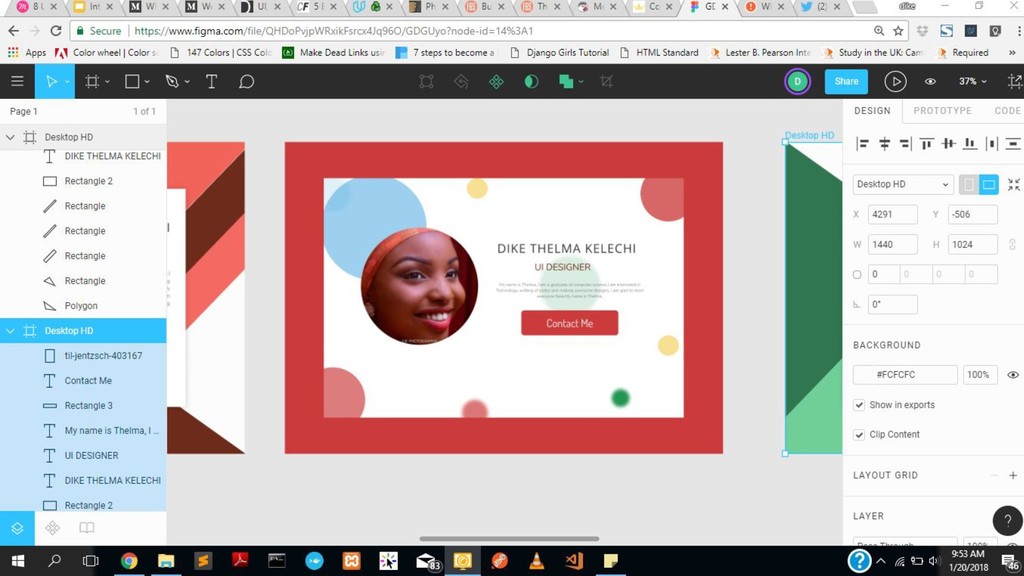
Task: Click the #FCFCFC background color field
Action: coord(905,375)
